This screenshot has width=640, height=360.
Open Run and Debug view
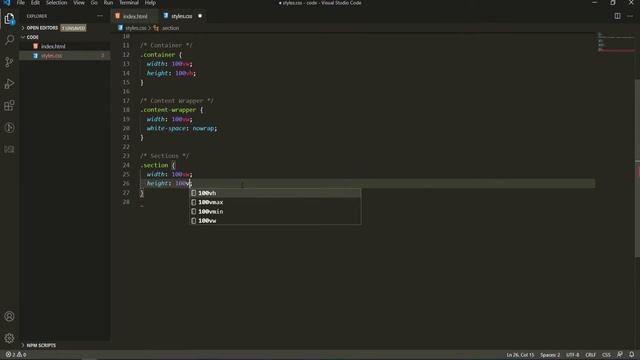(x=9, y=84)
